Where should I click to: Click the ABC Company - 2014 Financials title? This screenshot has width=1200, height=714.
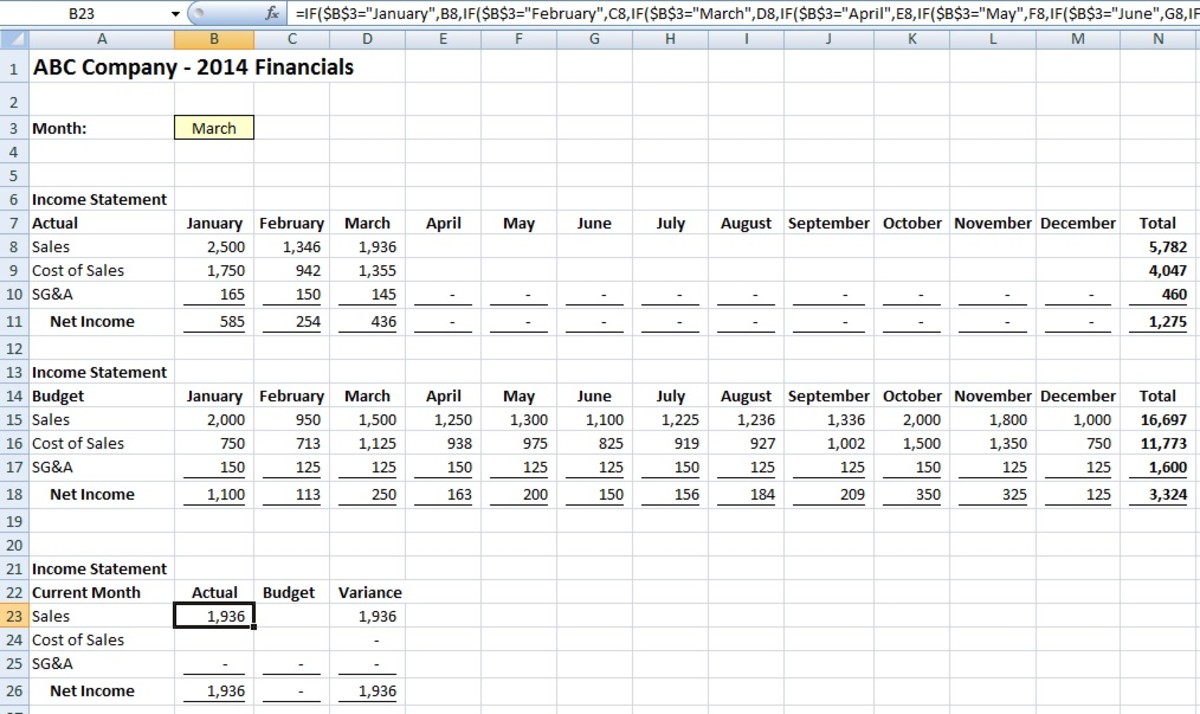click(x=193, y=68)
